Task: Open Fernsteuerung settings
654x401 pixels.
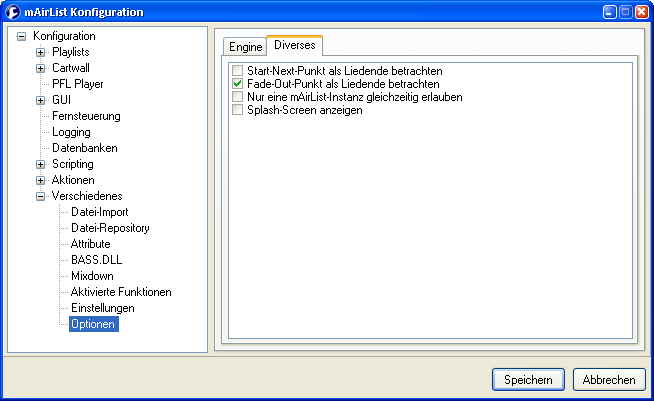Action: point(86,116)
